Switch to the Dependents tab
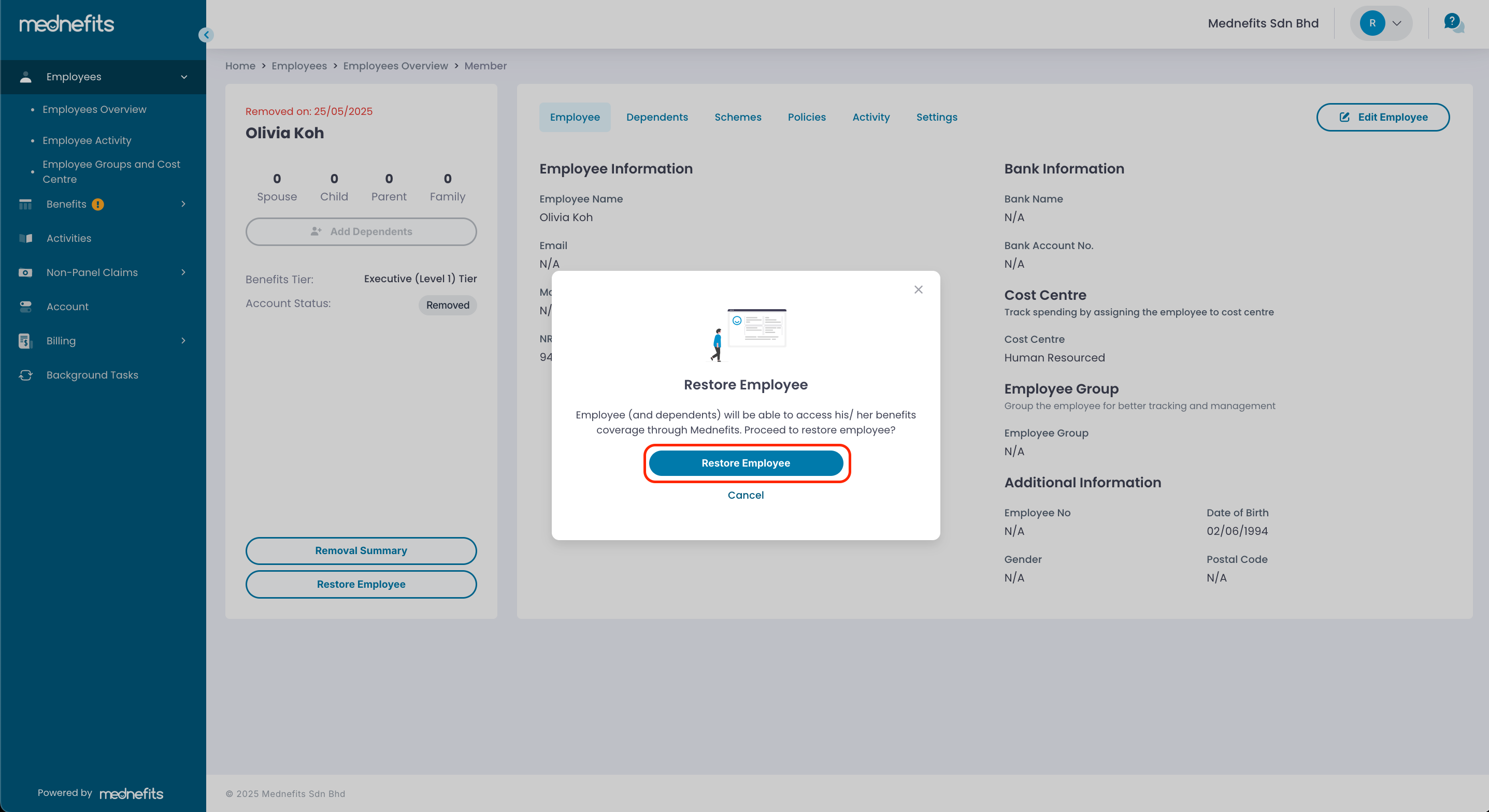The image size is (1489, 812). [x=656, y=118]
